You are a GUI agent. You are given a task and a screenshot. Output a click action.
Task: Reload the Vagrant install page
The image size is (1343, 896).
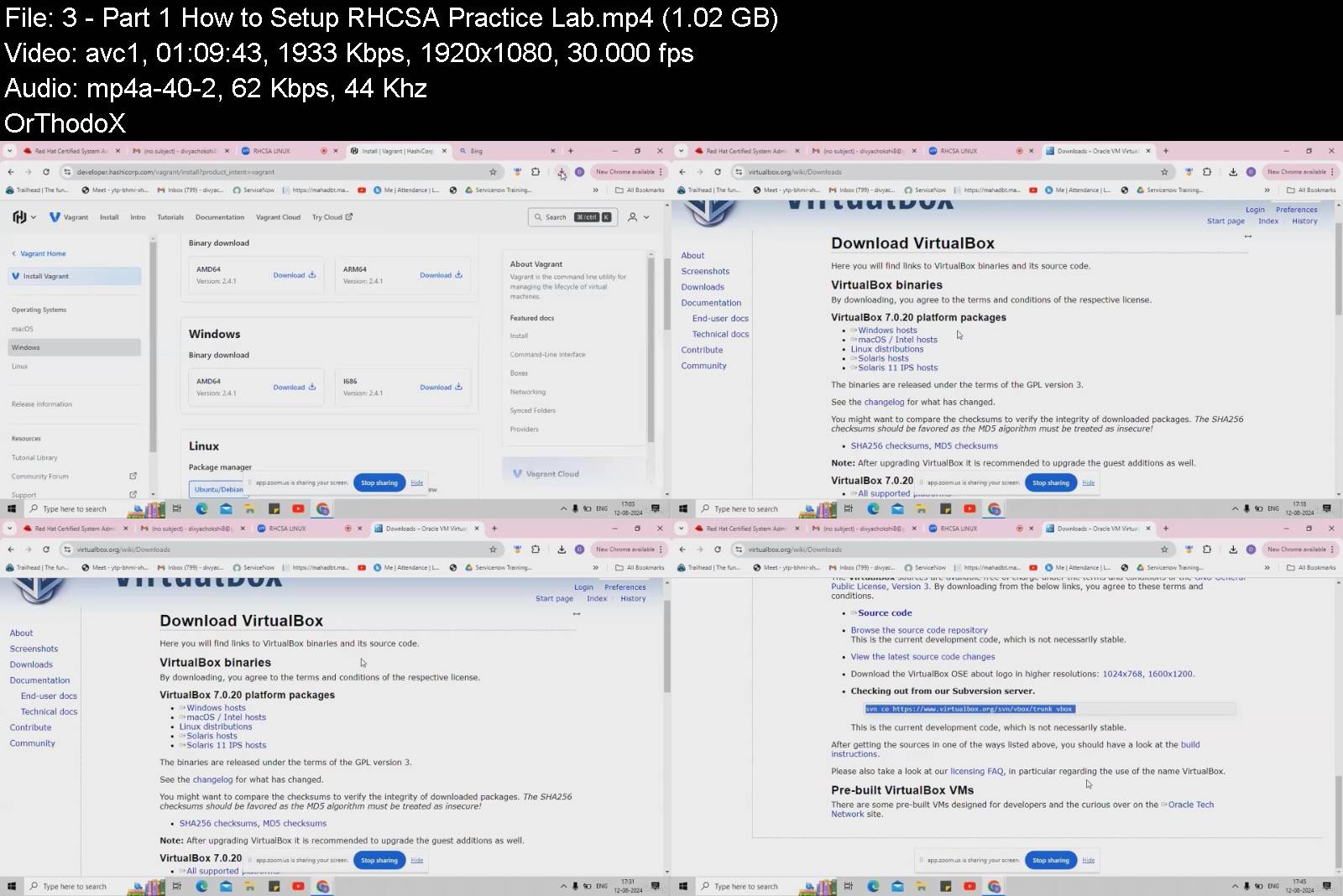[x=45, y=172]
